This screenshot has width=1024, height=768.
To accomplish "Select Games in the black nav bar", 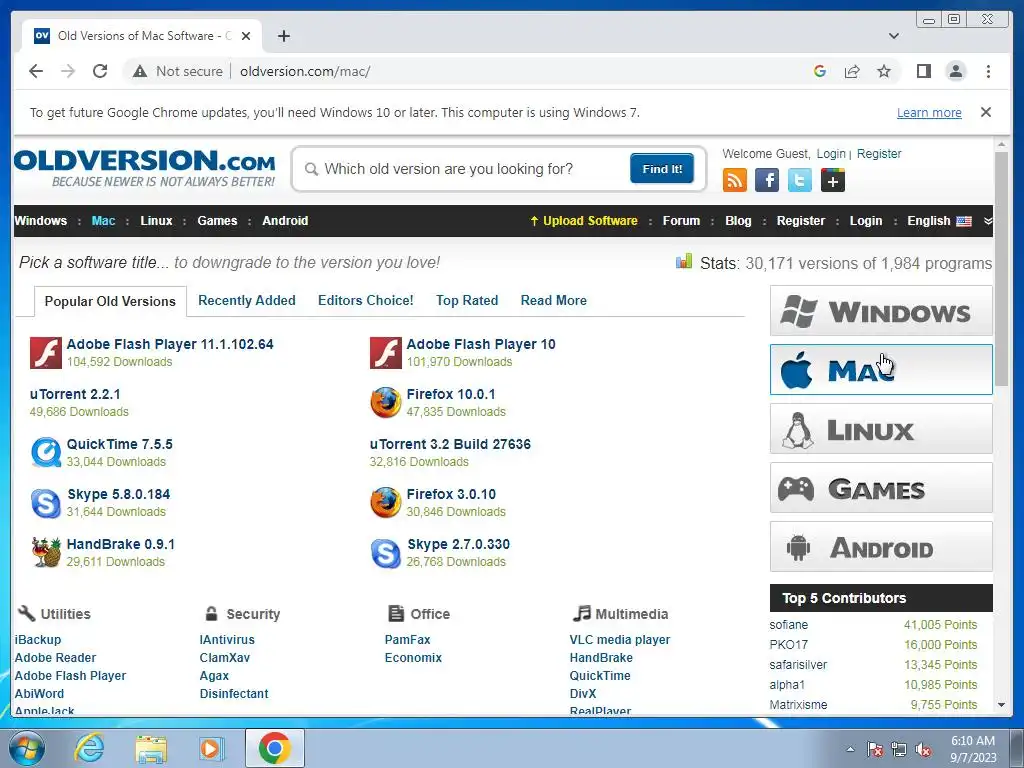I will click(x=217, y=221).
